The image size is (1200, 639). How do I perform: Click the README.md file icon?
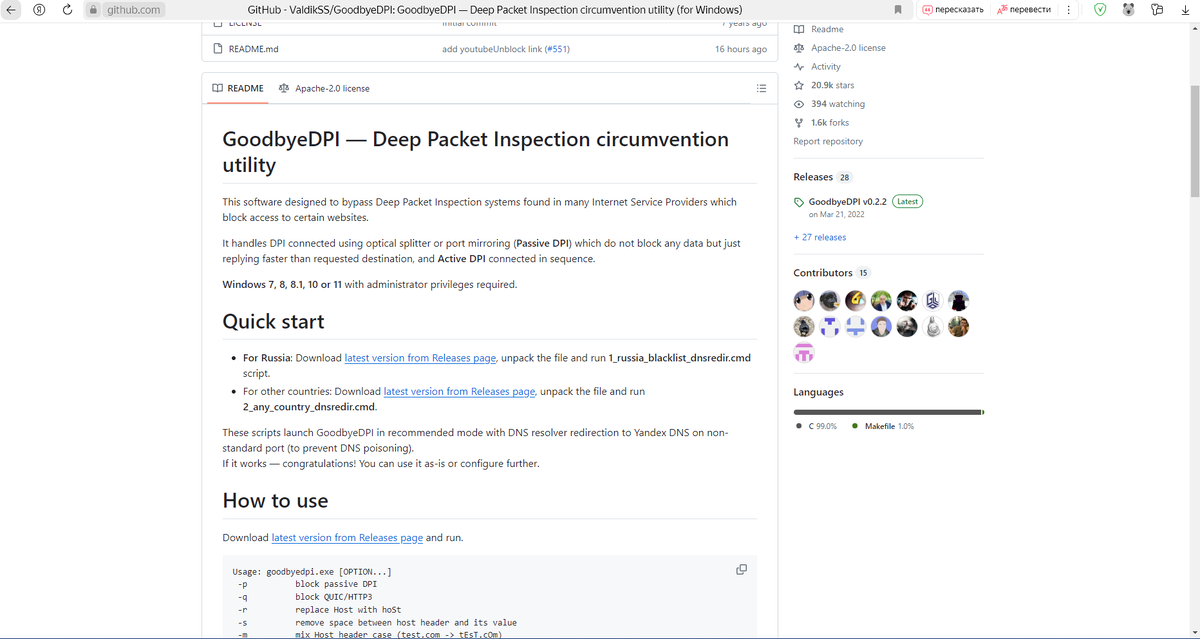coord(217,49)
